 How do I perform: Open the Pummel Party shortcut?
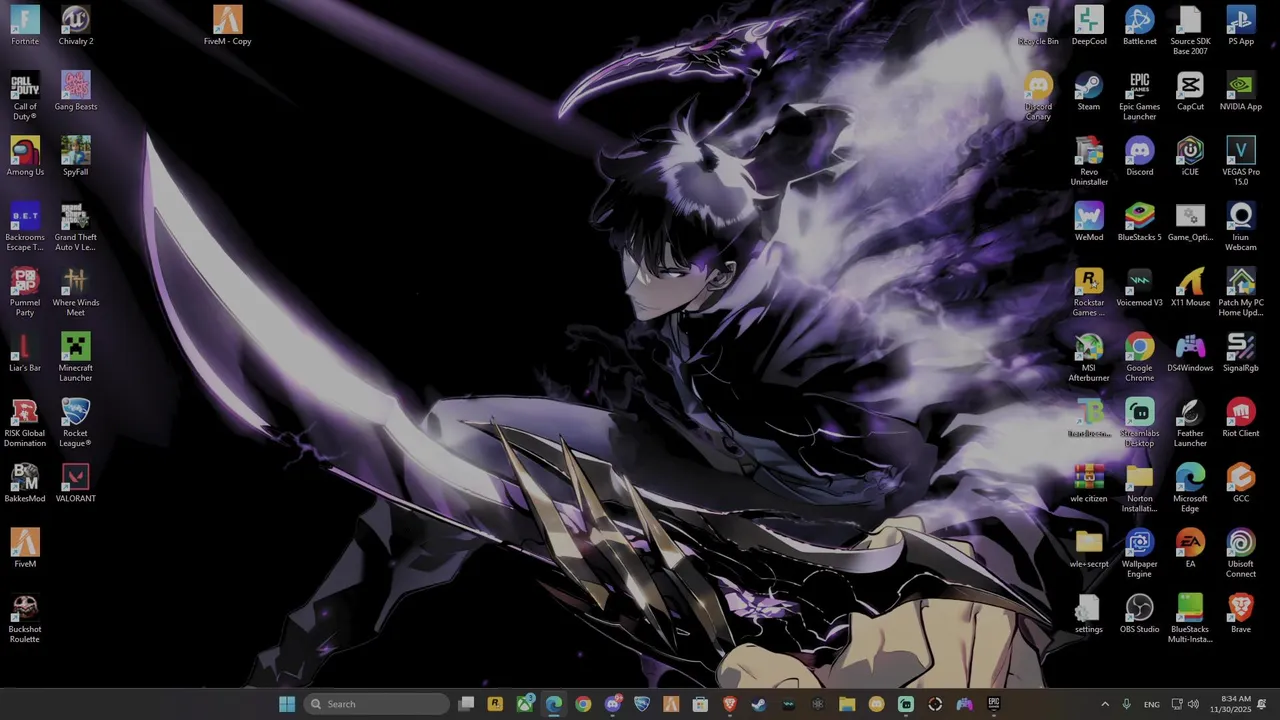(x=25, y=292)
